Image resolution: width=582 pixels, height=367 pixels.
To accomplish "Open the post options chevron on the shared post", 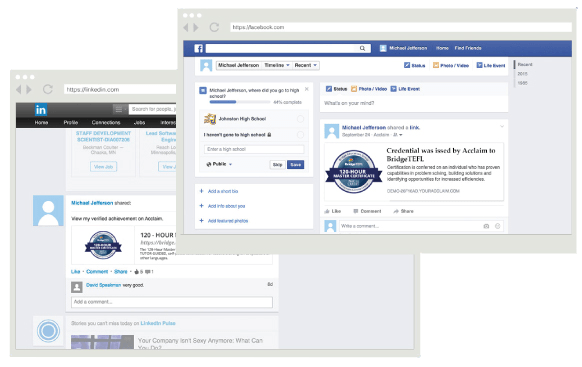I will (502, 127).
